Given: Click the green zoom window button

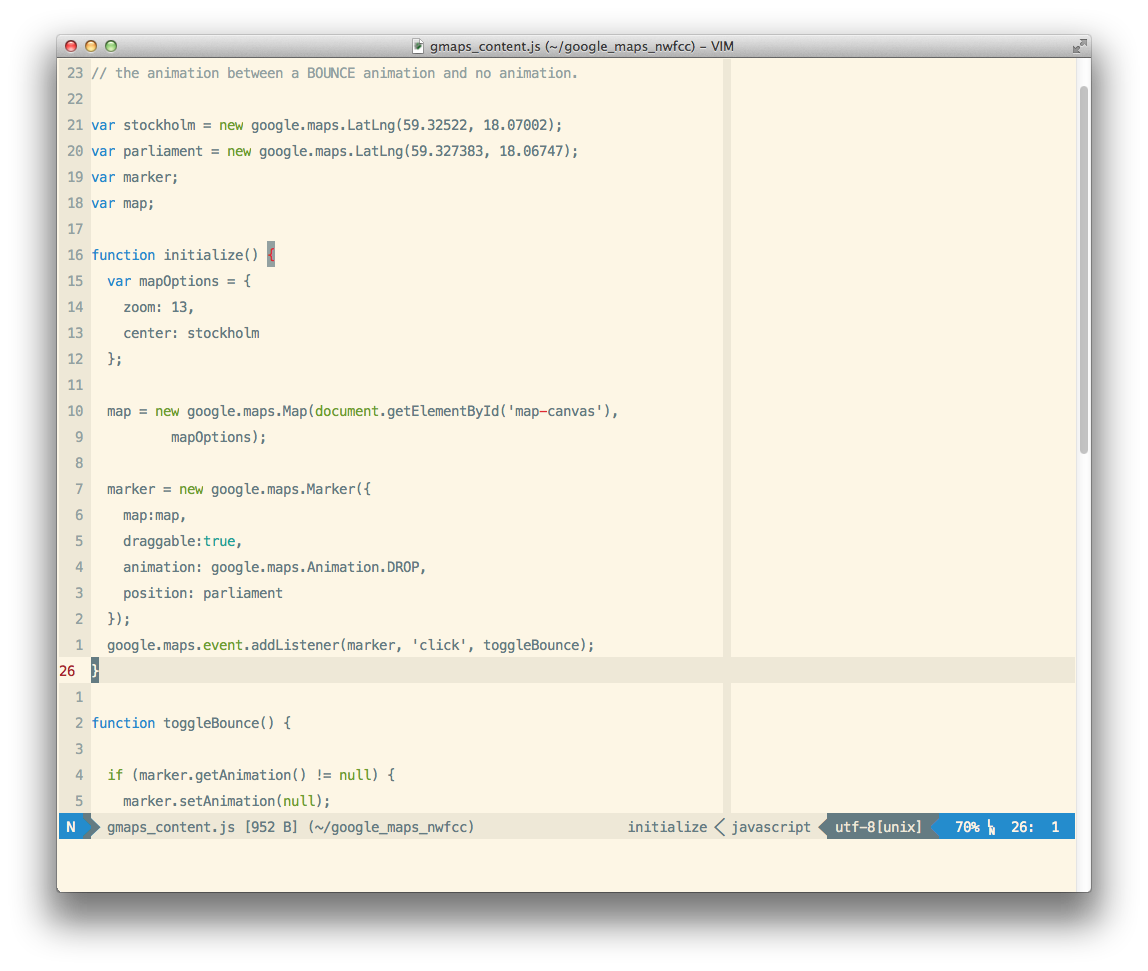Looking at the screenshot, I should pyautogui.click(x=111, y=46).
